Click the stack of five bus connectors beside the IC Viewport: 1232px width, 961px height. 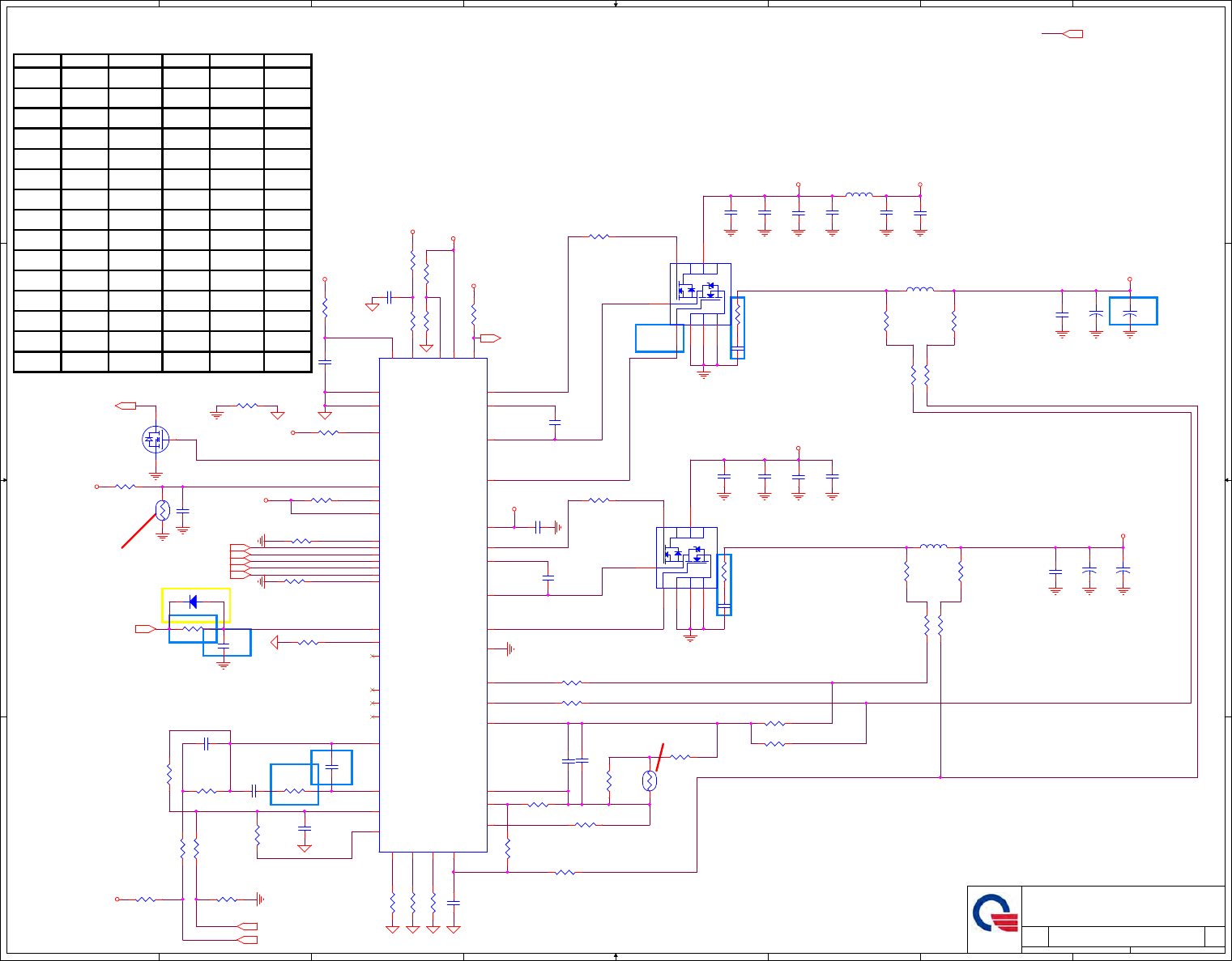(241, 561)
